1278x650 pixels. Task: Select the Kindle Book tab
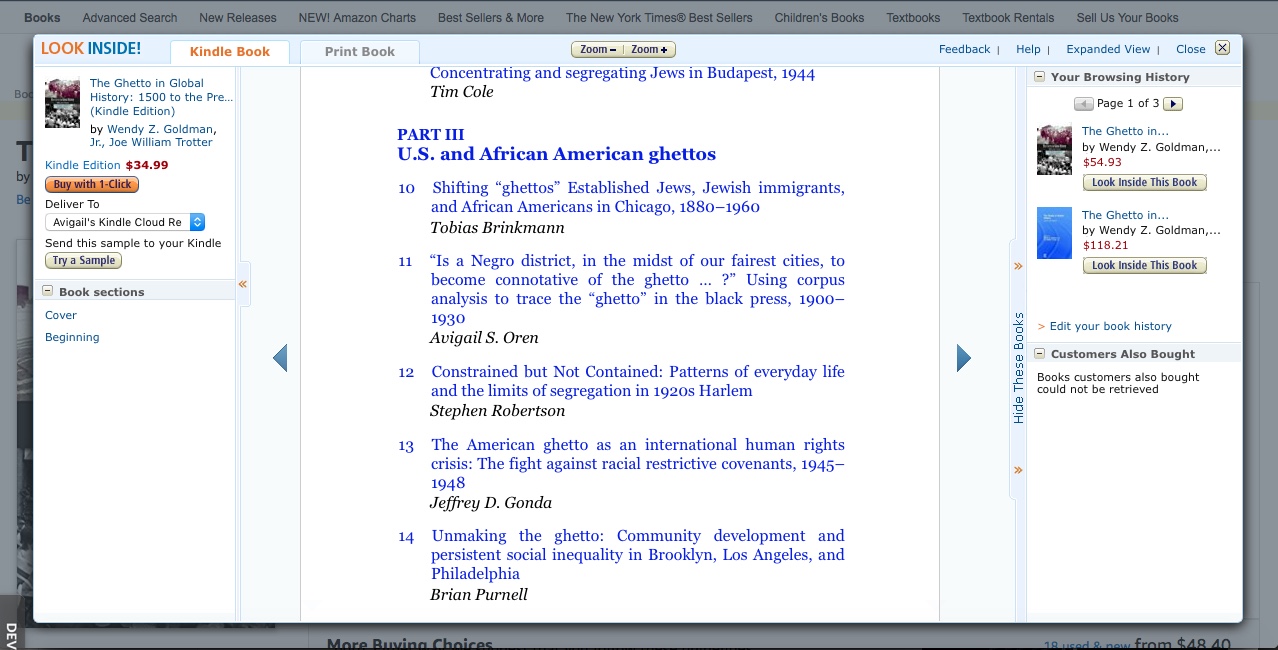pyautogui.click(x=230, y=52)
